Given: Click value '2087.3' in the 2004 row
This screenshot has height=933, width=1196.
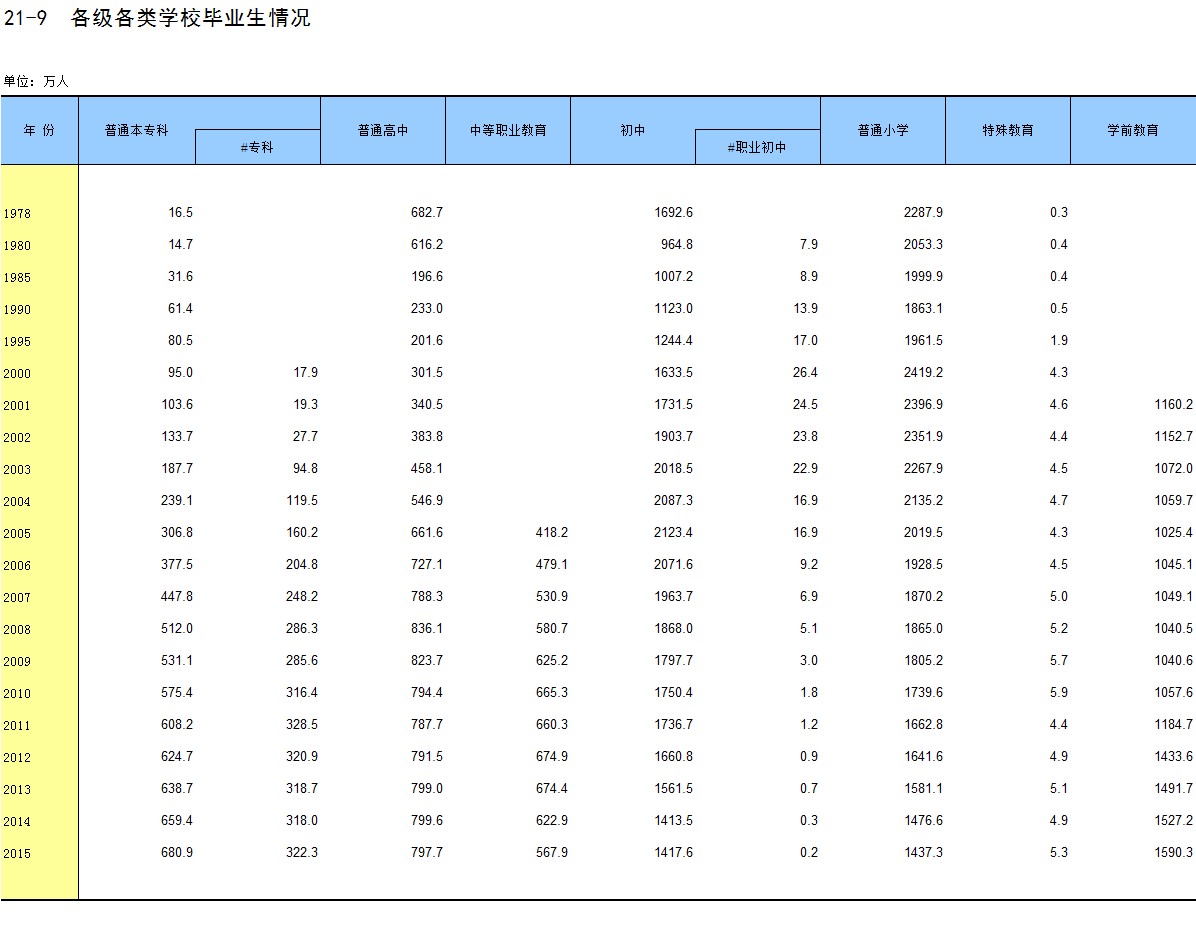Looking at the screenshot, I should 674,501.
